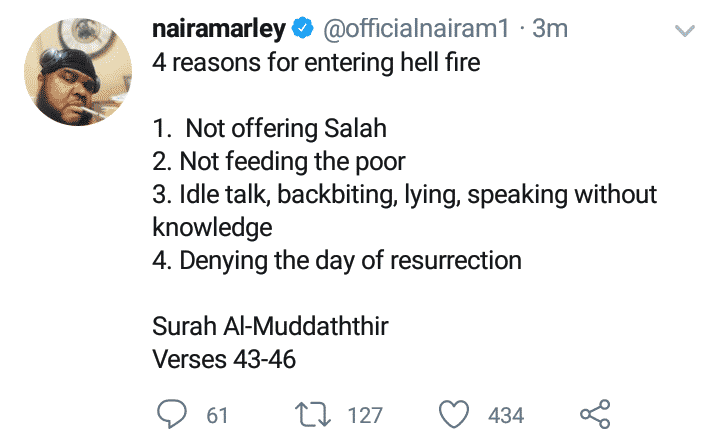Like the tweet with the heart icon

(456, 413)
